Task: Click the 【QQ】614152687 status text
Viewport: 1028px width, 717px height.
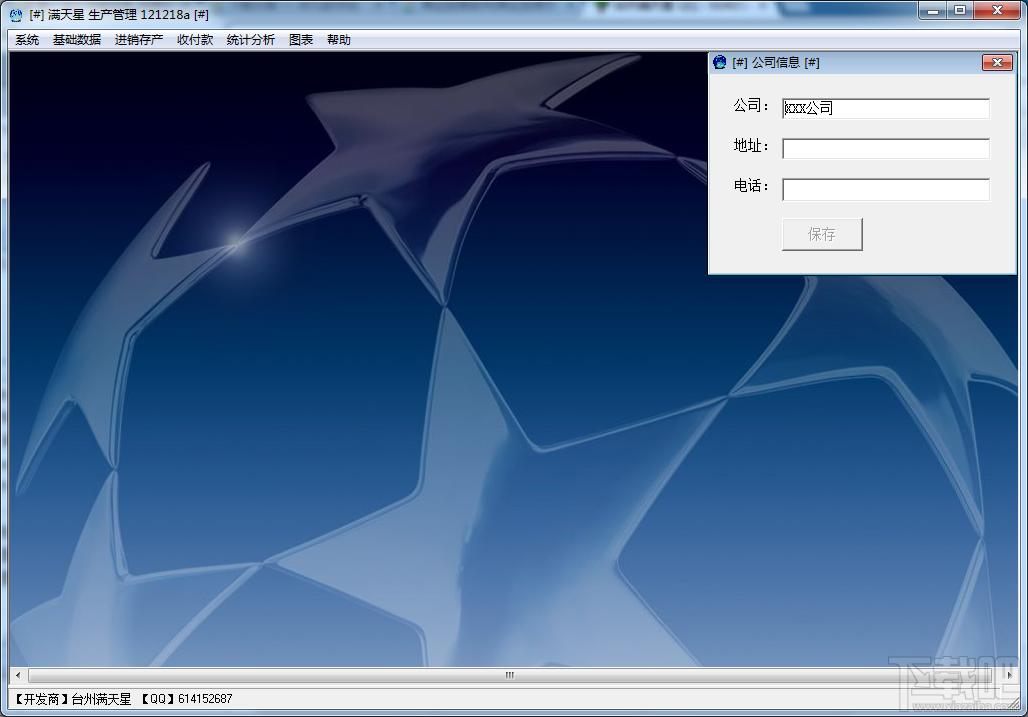Action: 186,699
